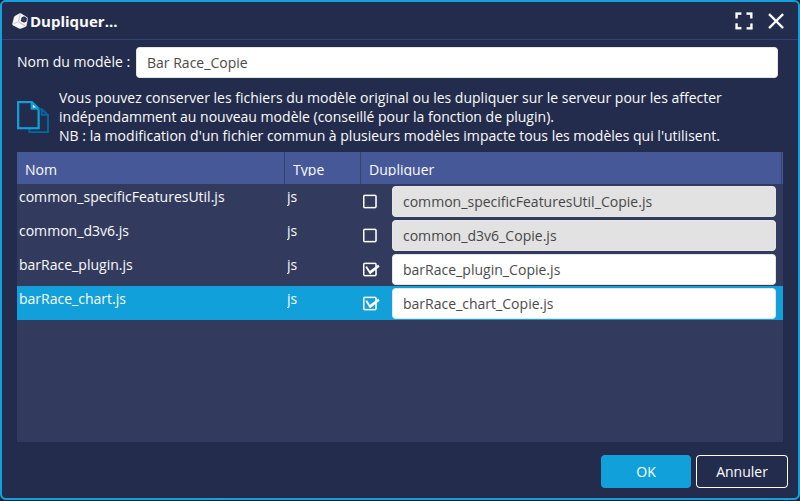Click the duplicate files info icon
800x501 pixels.
(32, 117)
